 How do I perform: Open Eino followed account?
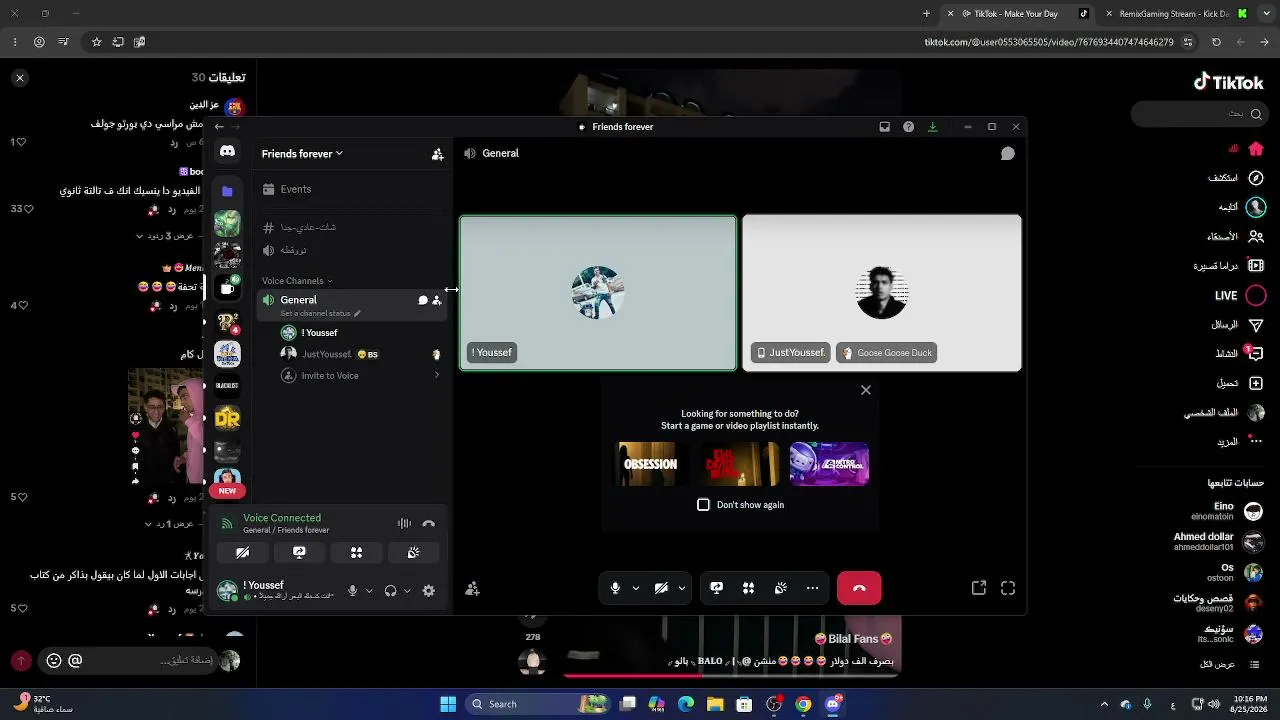[x=1227, y=511]
